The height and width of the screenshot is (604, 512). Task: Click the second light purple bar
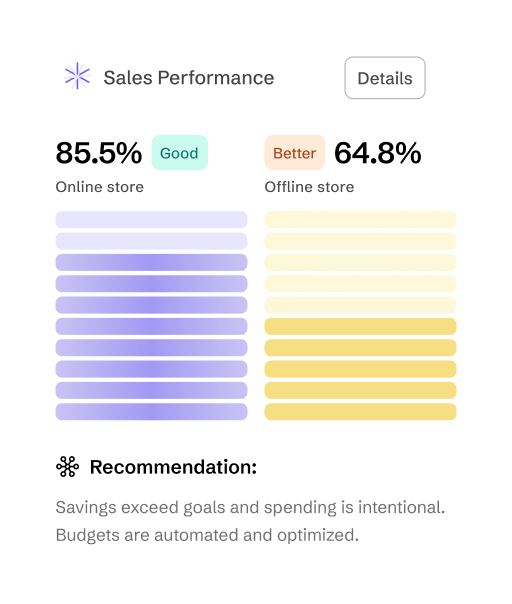[x=151, y=241]
